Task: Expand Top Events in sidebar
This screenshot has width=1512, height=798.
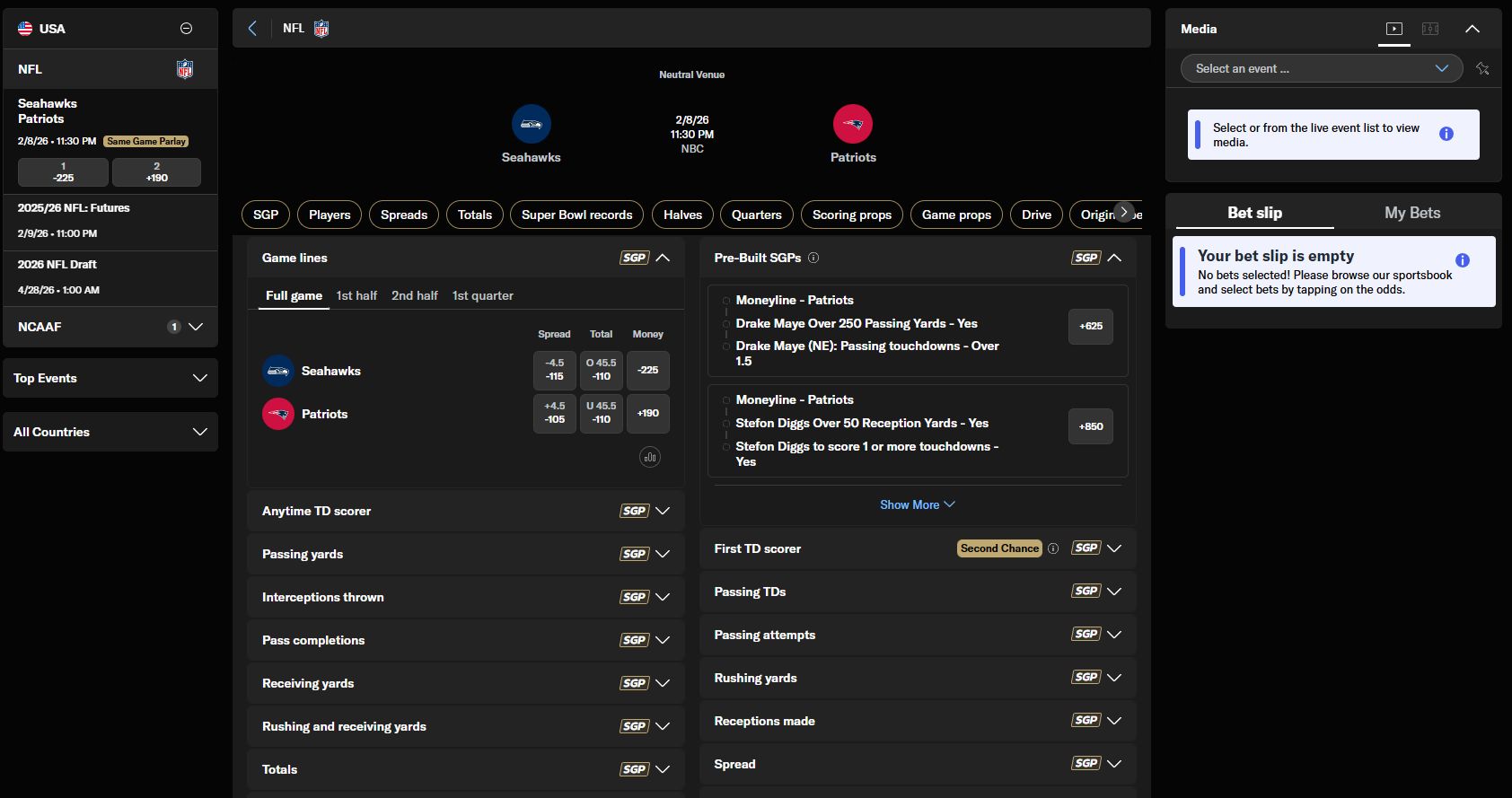Action: (110, 378)
